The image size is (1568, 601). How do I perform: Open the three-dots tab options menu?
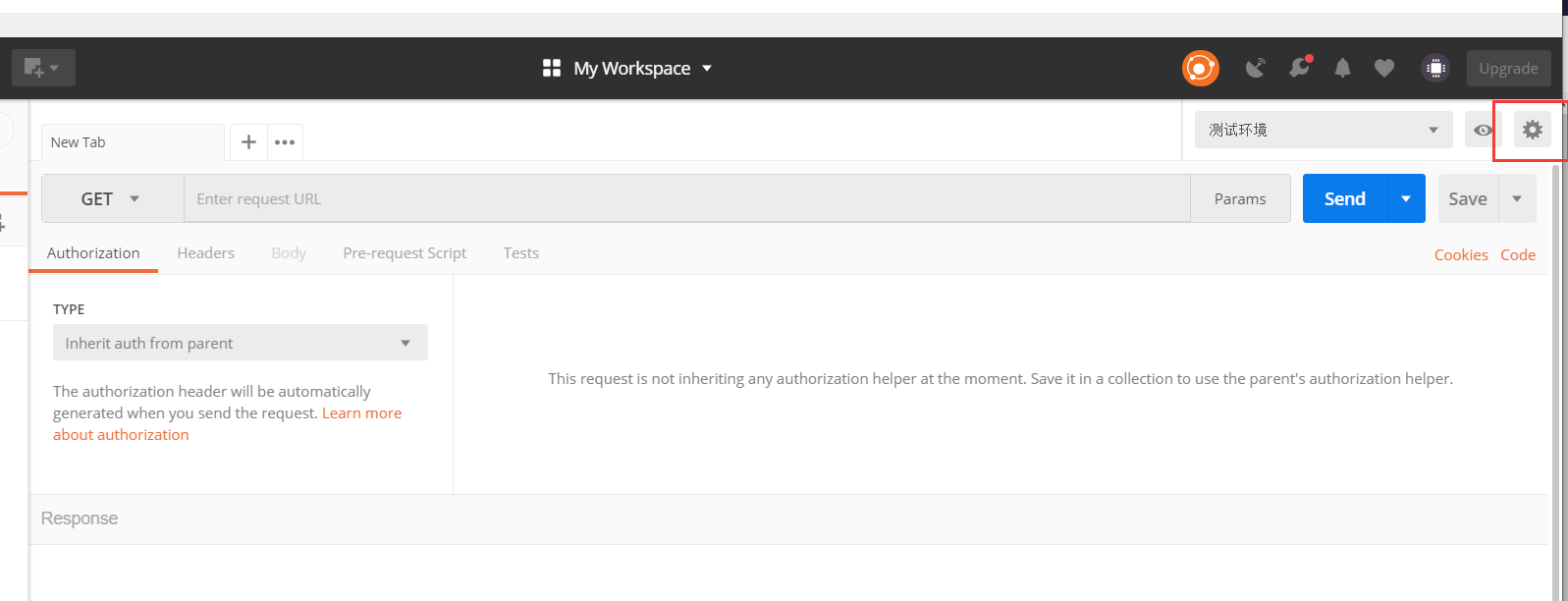click(285, 142)
